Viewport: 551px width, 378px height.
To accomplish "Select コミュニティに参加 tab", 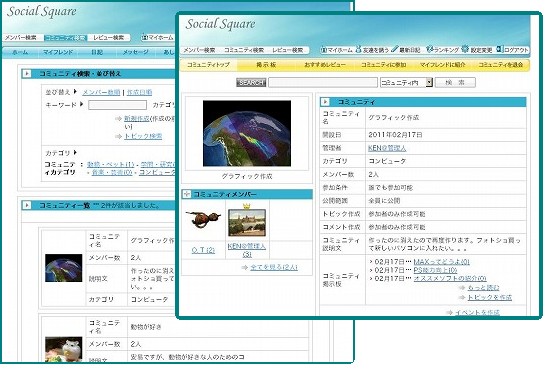I will 383,65.
